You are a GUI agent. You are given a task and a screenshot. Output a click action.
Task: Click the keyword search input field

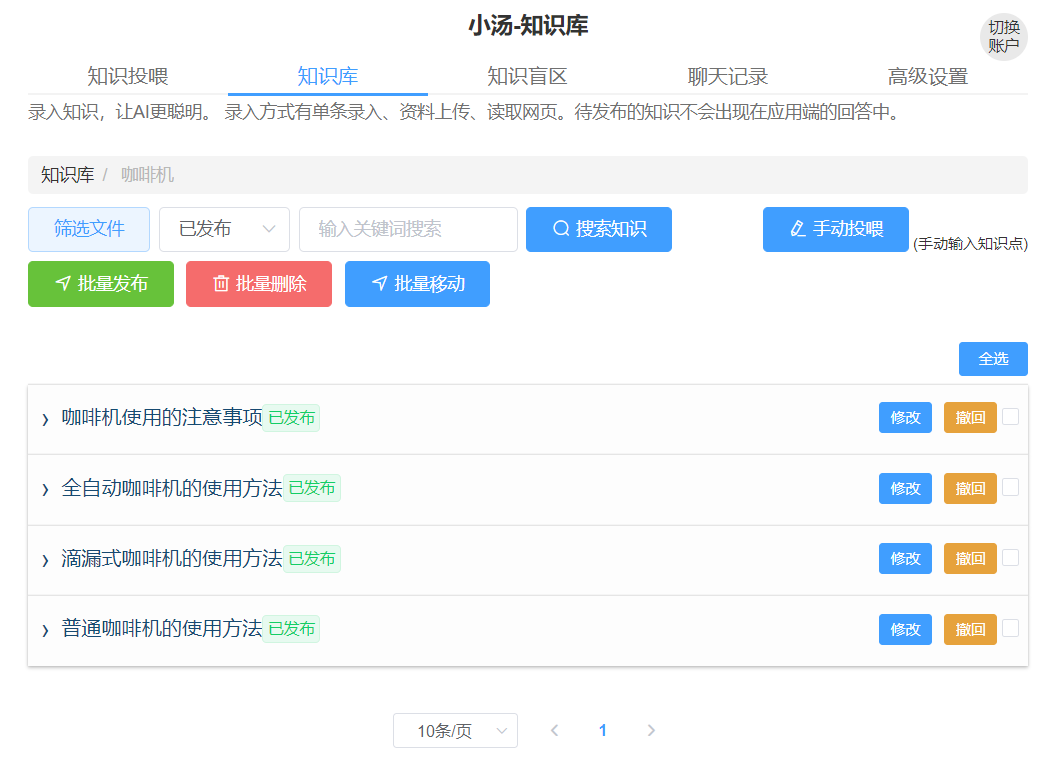click(x=407, y=229)
